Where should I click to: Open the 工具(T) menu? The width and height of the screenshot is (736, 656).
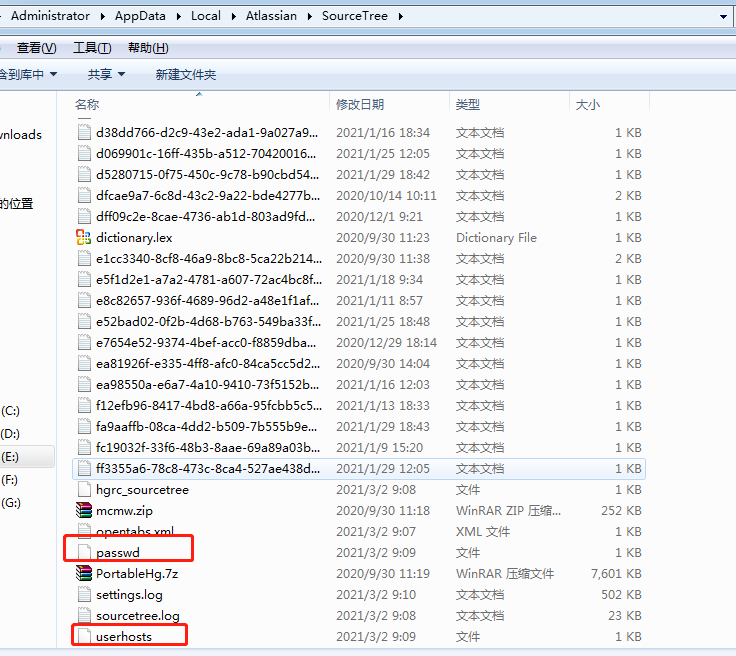point(92,48)
